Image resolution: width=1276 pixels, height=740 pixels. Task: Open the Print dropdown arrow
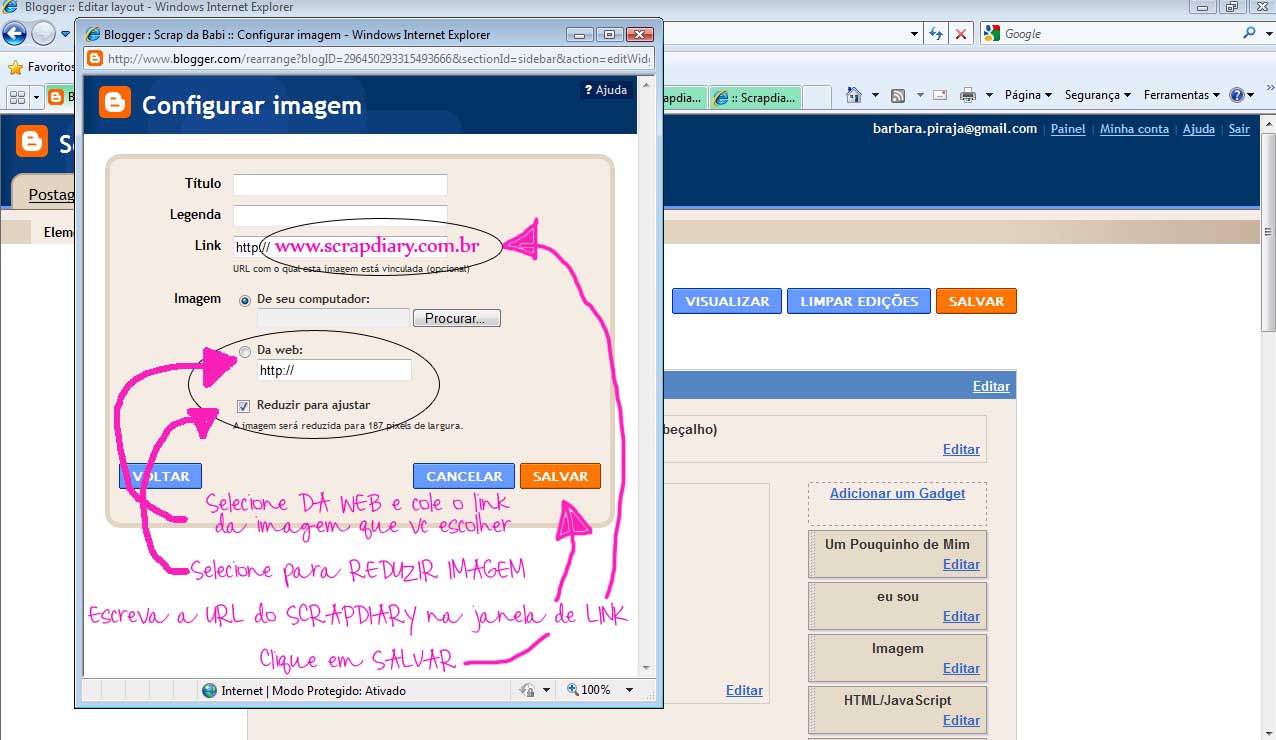989,95
